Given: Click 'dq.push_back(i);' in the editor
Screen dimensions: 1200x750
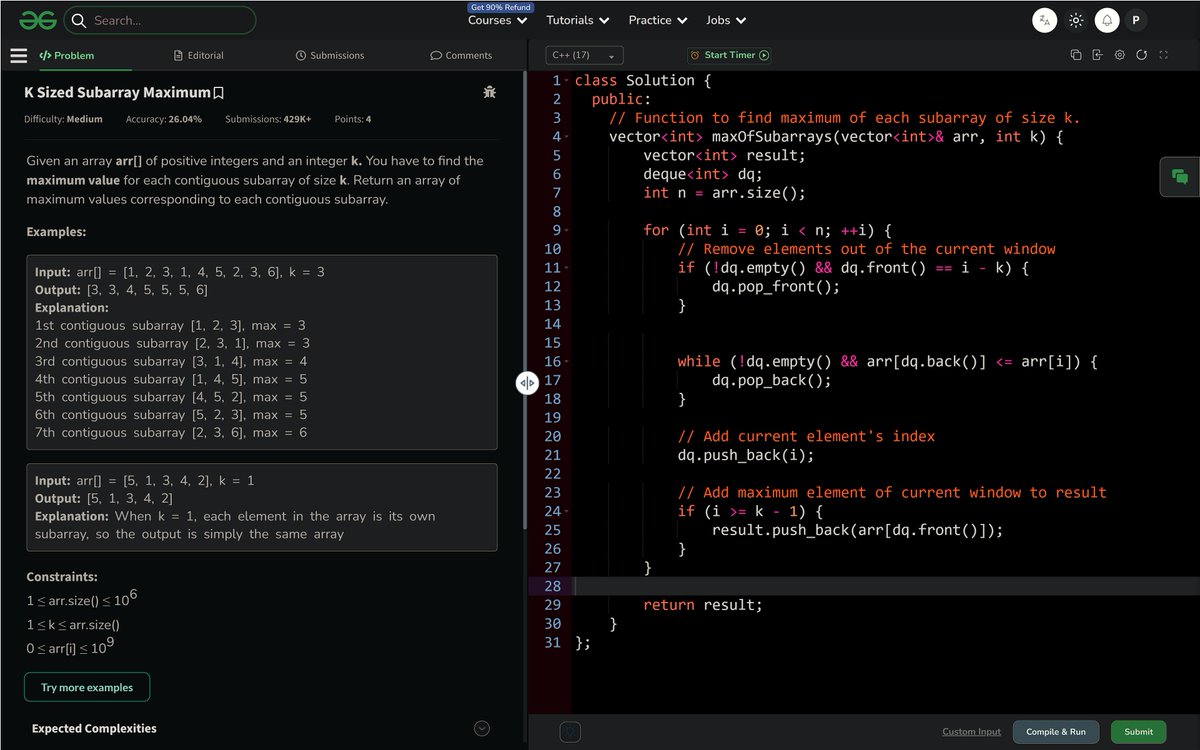Looking at the screenshot, I should tap(746, 455).
